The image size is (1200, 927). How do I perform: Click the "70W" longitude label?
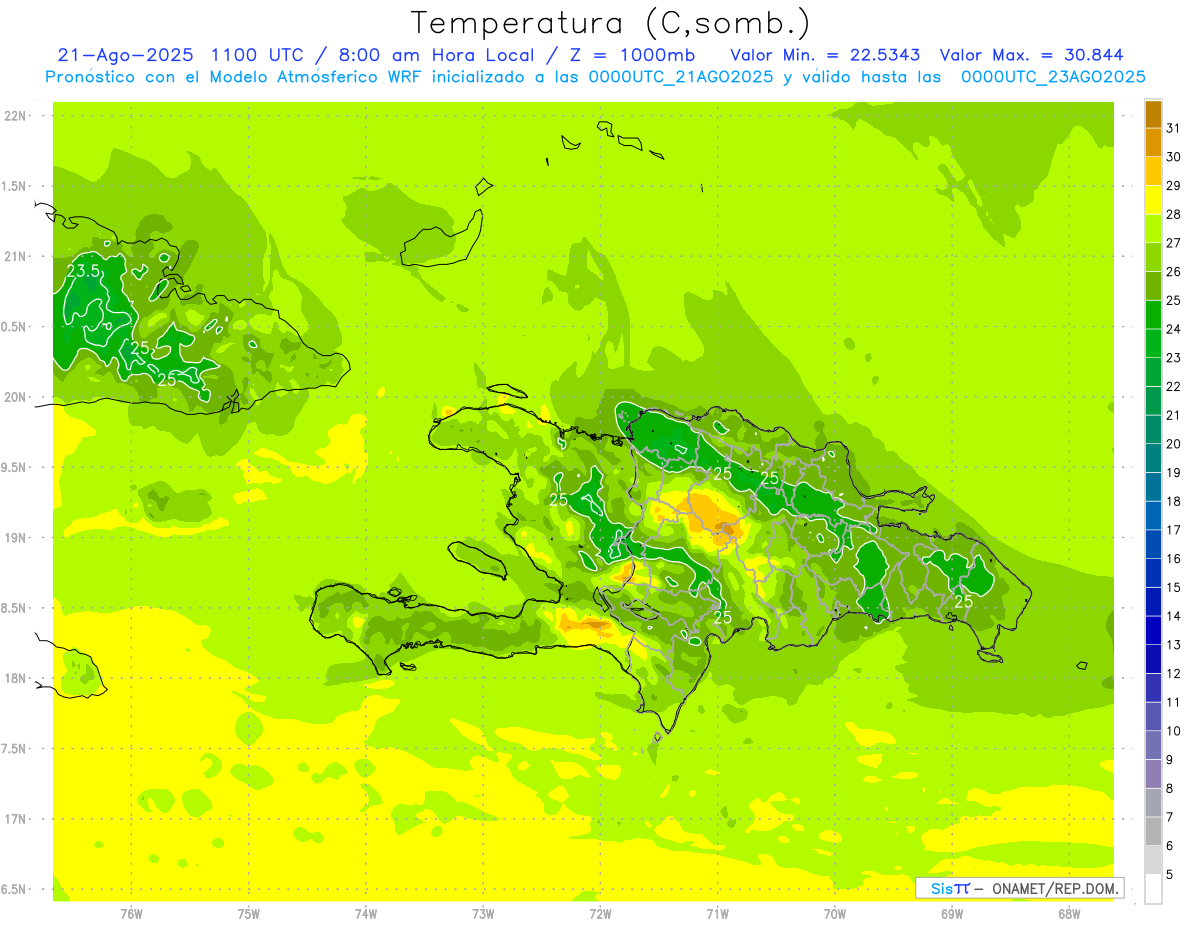pyautogui.click(x=835, y=914)
